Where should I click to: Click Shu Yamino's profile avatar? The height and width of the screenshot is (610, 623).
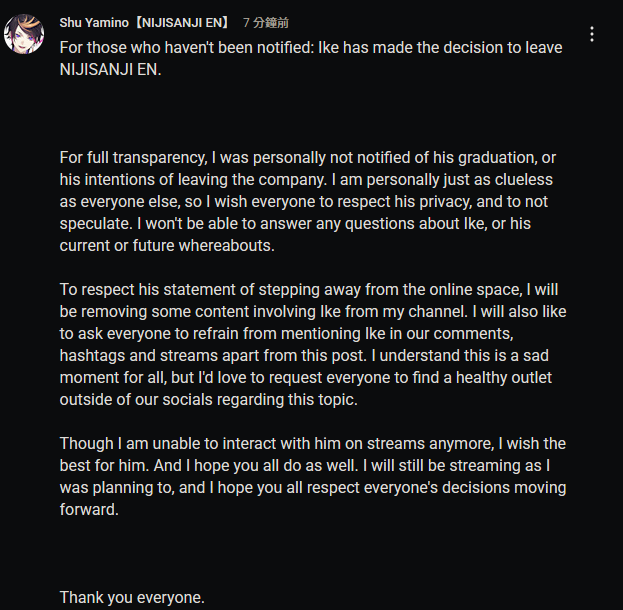[24, 34]
